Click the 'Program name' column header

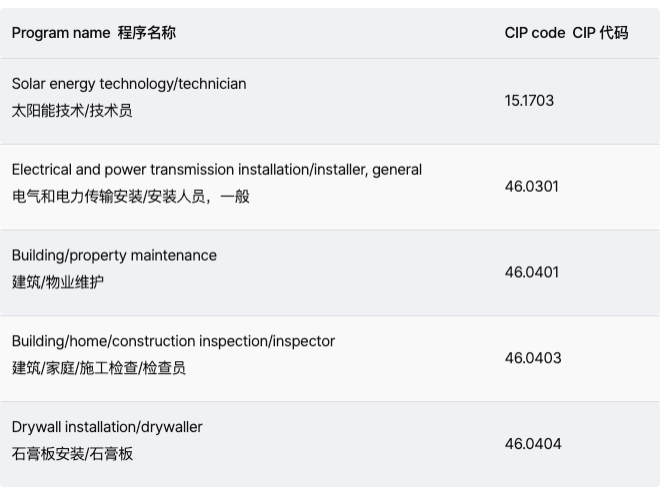pos(61,33)
